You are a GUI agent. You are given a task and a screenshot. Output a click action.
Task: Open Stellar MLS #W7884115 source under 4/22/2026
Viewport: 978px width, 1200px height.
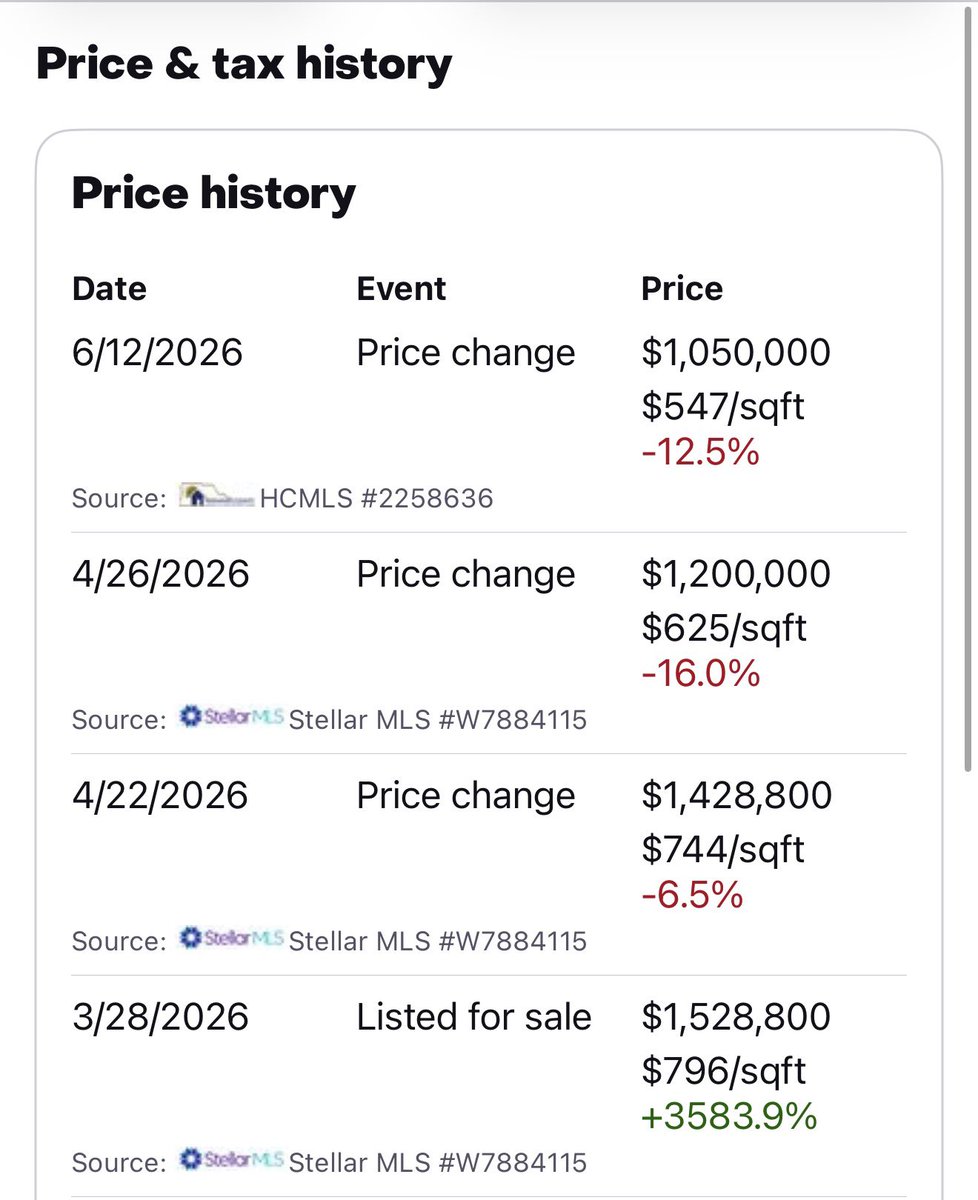[x=438, y=941]
